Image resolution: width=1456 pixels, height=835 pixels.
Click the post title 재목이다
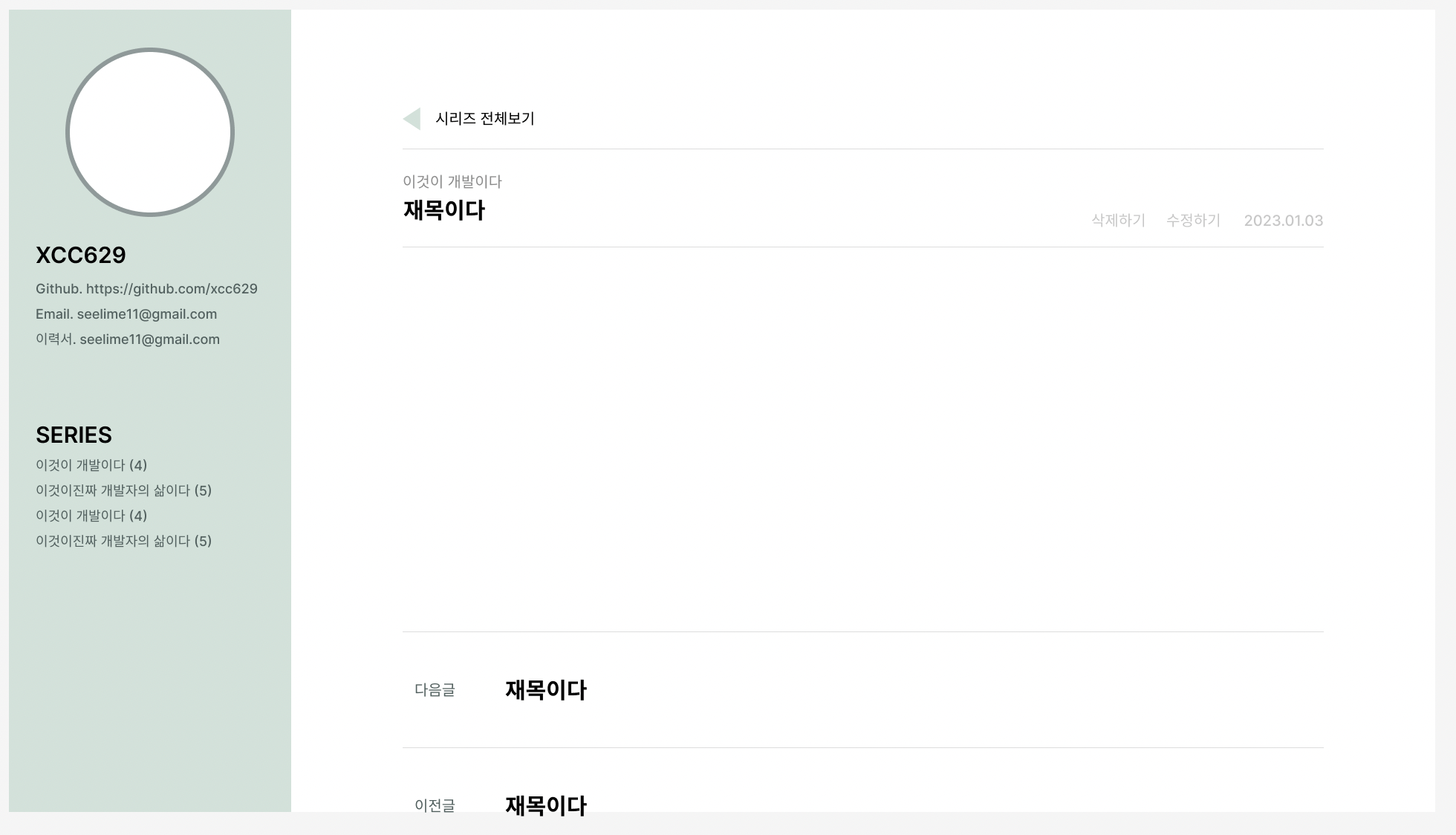[x=444, y=209]
